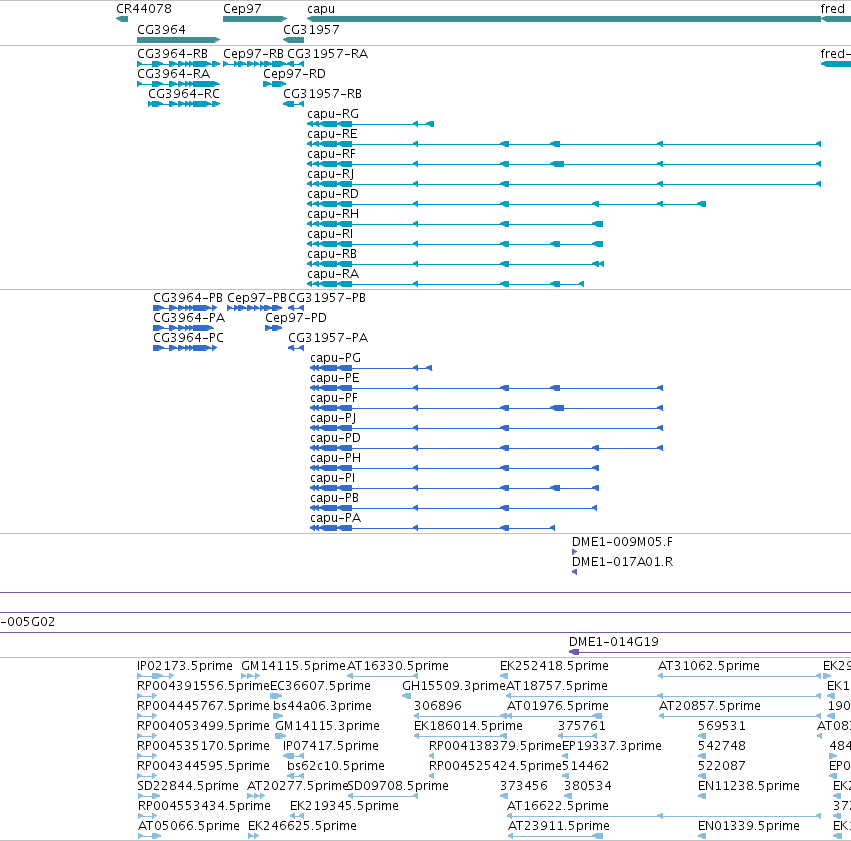Open transcript CG3964-RB label
The image size is (851, 841).
[173, 54]
